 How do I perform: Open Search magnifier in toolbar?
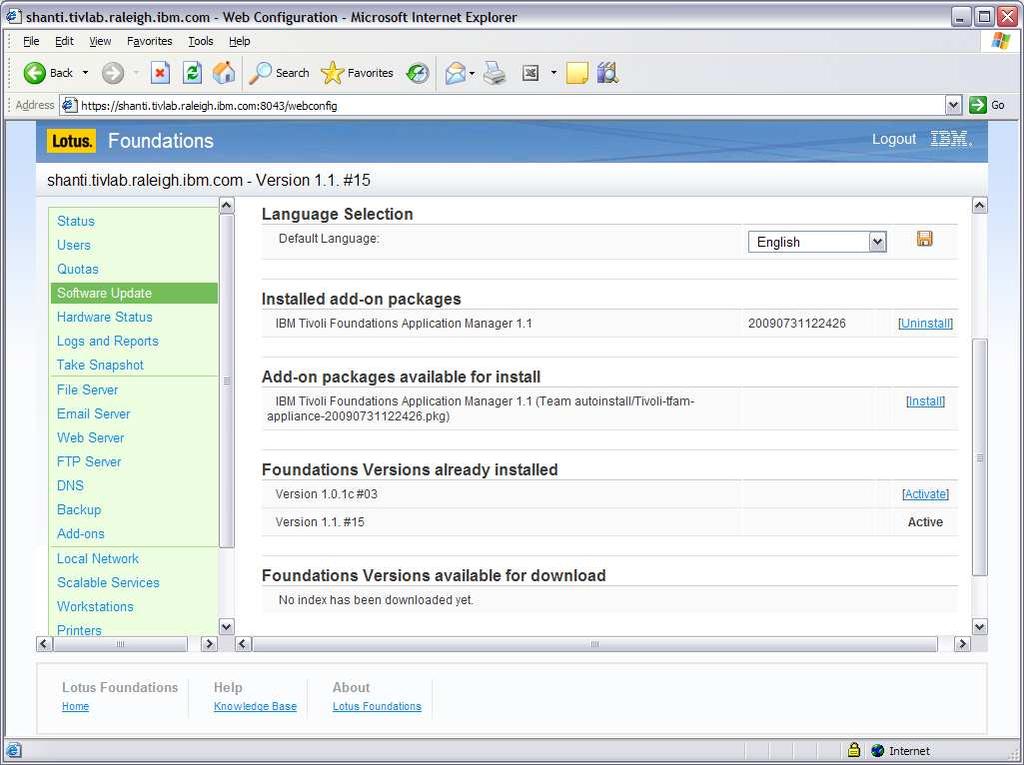261,73
